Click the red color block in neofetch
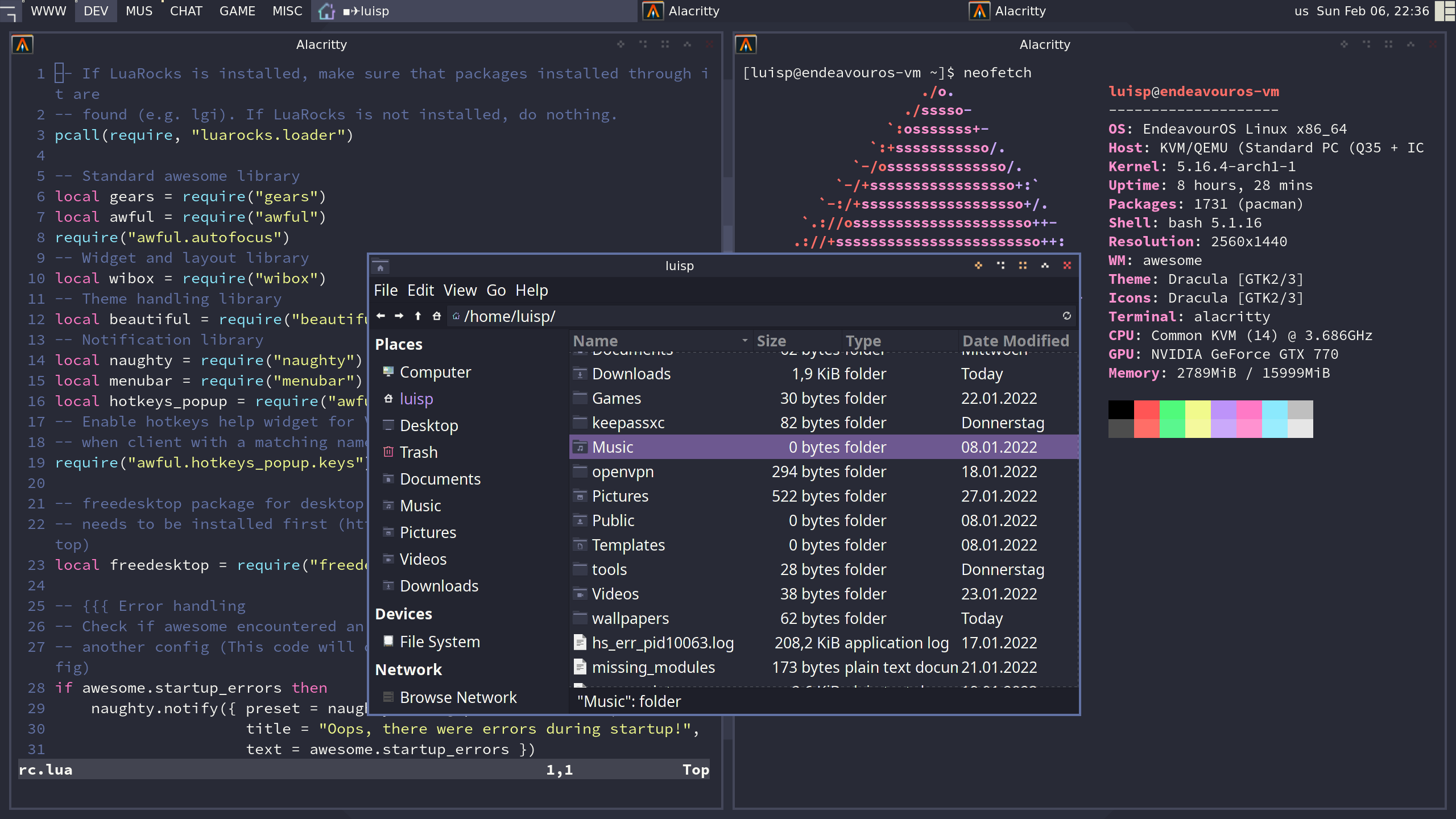 click(1146, 409)
